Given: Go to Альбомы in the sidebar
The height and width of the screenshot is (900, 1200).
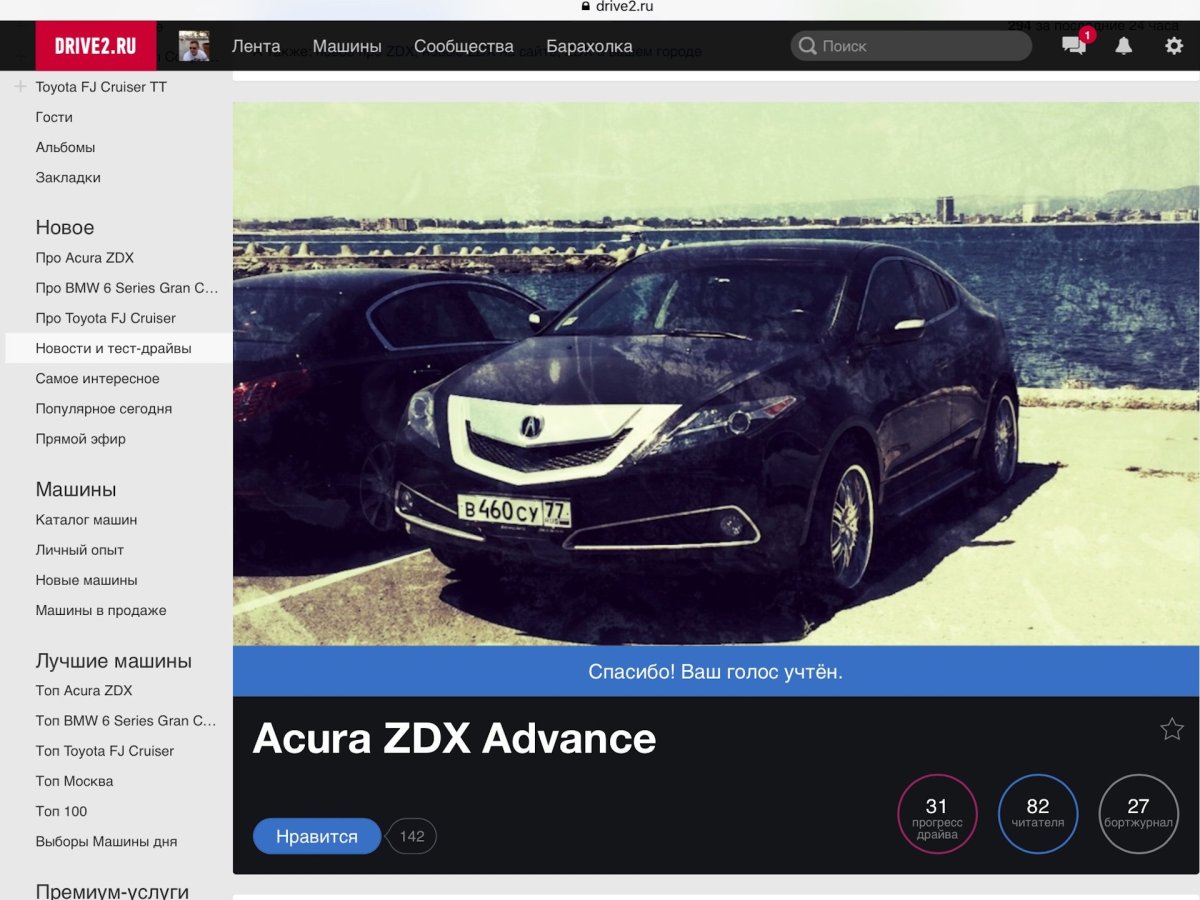Looking at the screenshot, I should pos(65,147).
